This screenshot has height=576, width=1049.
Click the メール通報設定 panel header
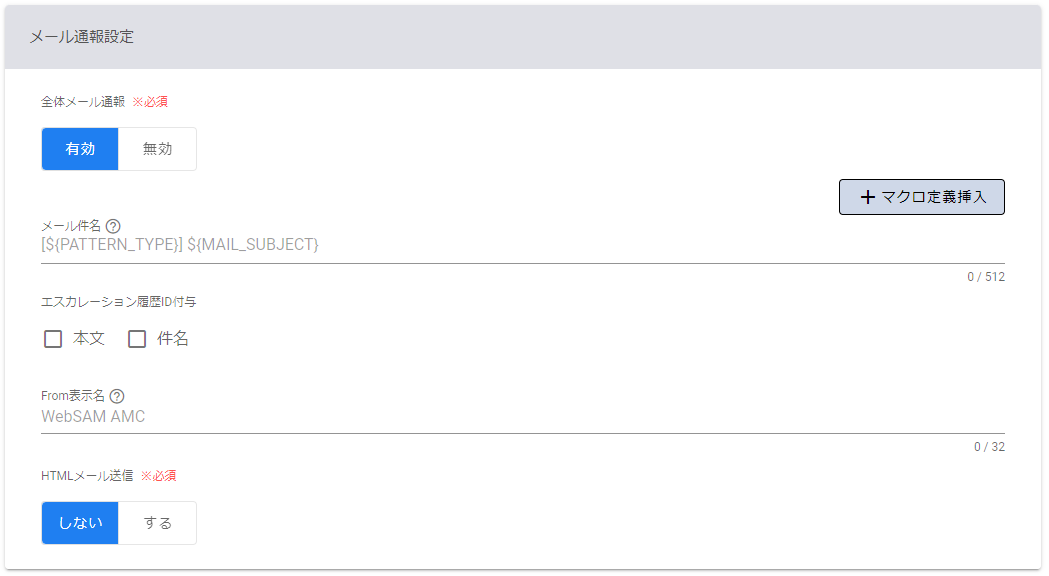tap(82, 37)
